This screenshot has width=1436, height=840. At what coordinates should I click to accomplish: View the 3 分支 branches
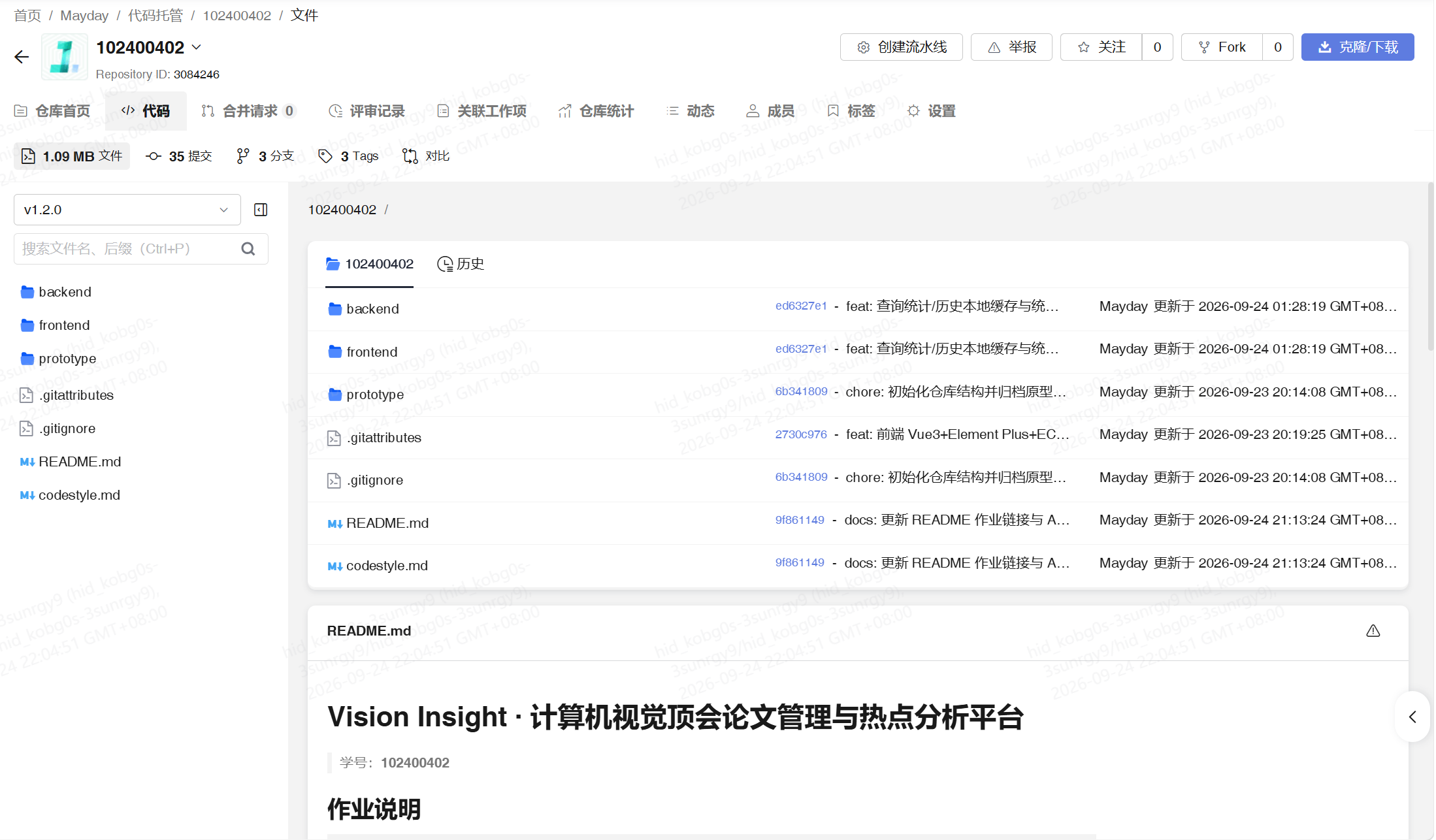pos(265,156)
